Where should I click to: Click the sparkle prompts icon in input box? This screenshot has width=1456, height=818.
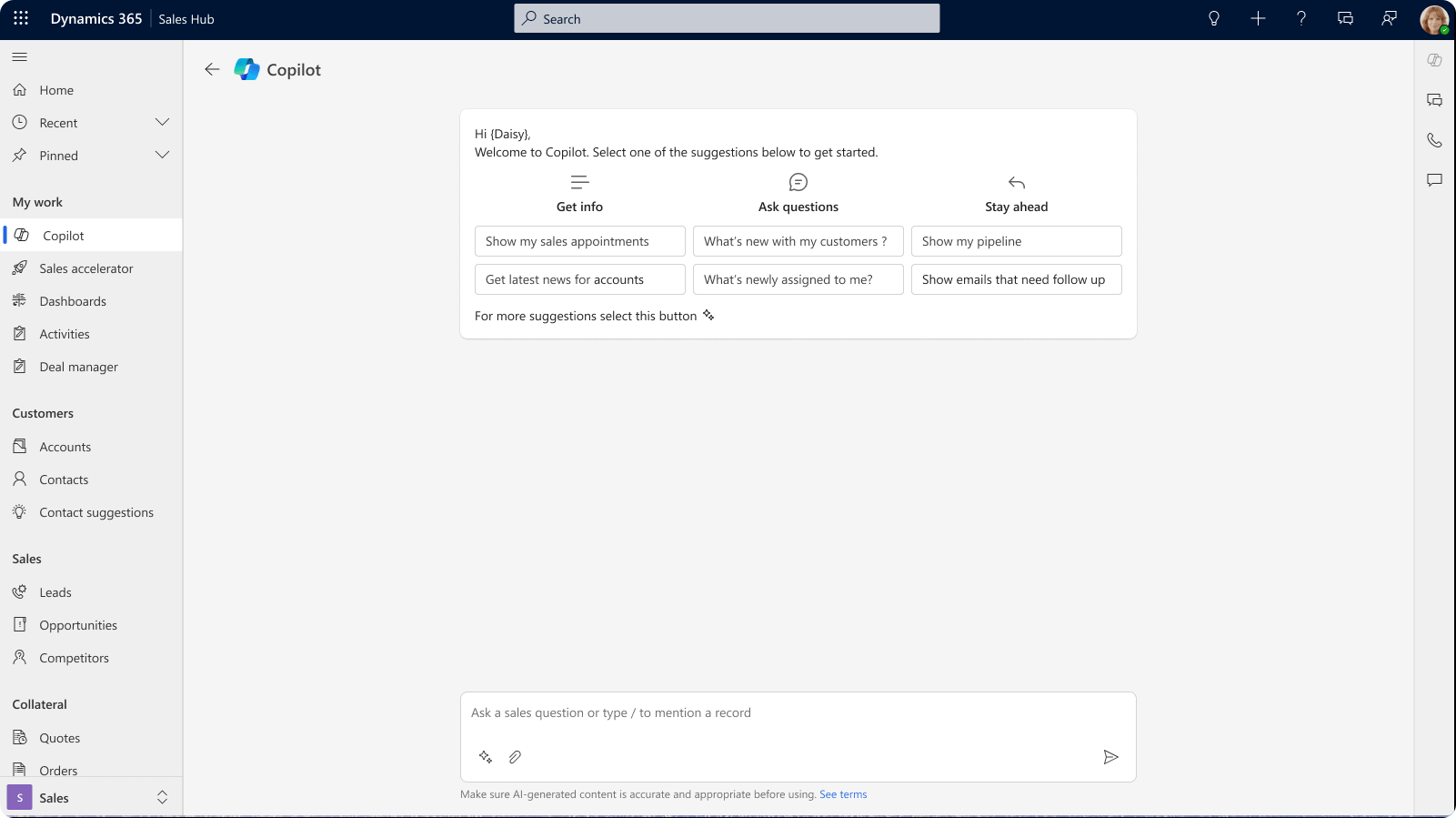point(486,757)
